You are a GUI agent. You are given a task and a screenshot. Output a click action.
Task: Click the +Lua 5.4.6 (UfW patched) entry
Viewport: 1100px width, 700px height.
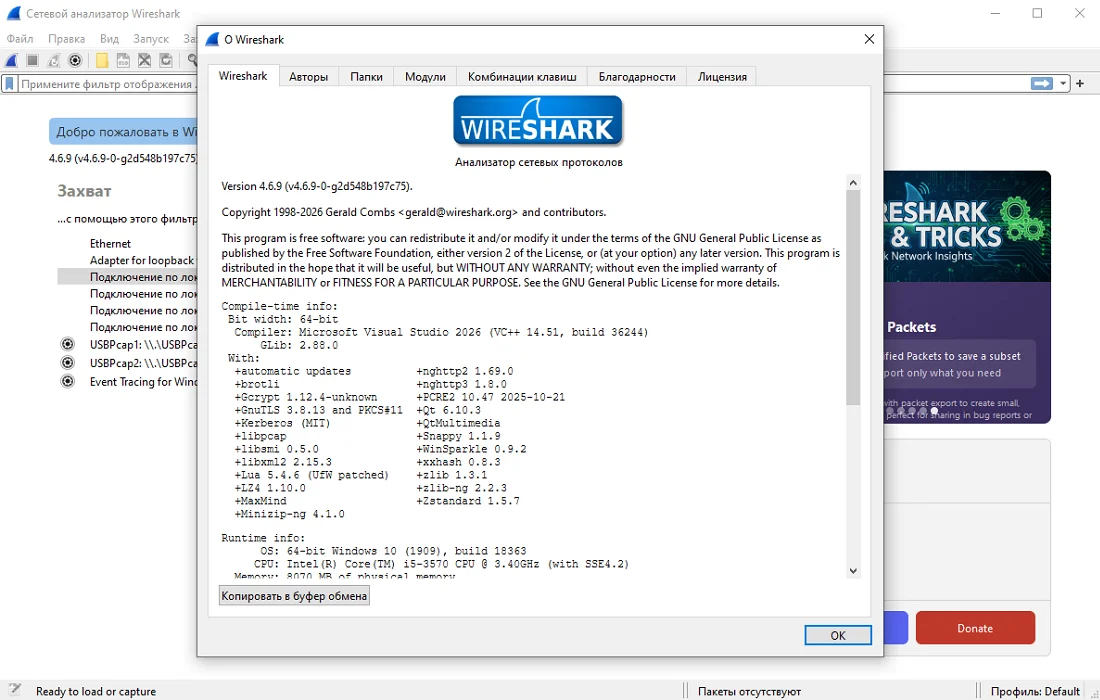[x=311, y=475]
